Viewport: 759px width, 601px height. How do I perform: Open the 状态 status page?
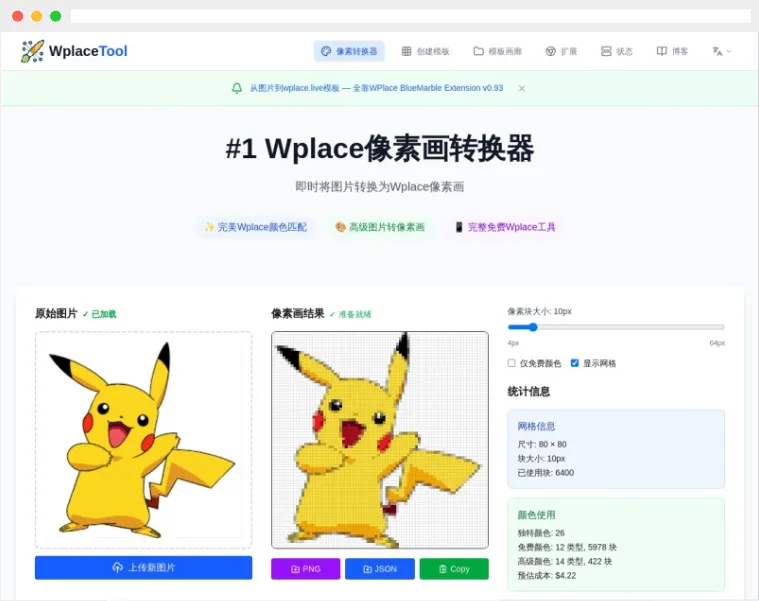point(616,51)
